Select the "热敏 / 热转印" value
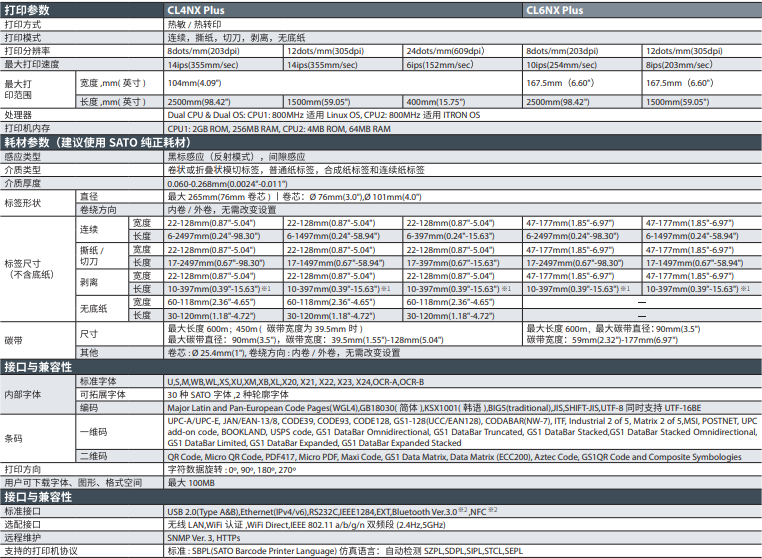 [x=194, y=24]
